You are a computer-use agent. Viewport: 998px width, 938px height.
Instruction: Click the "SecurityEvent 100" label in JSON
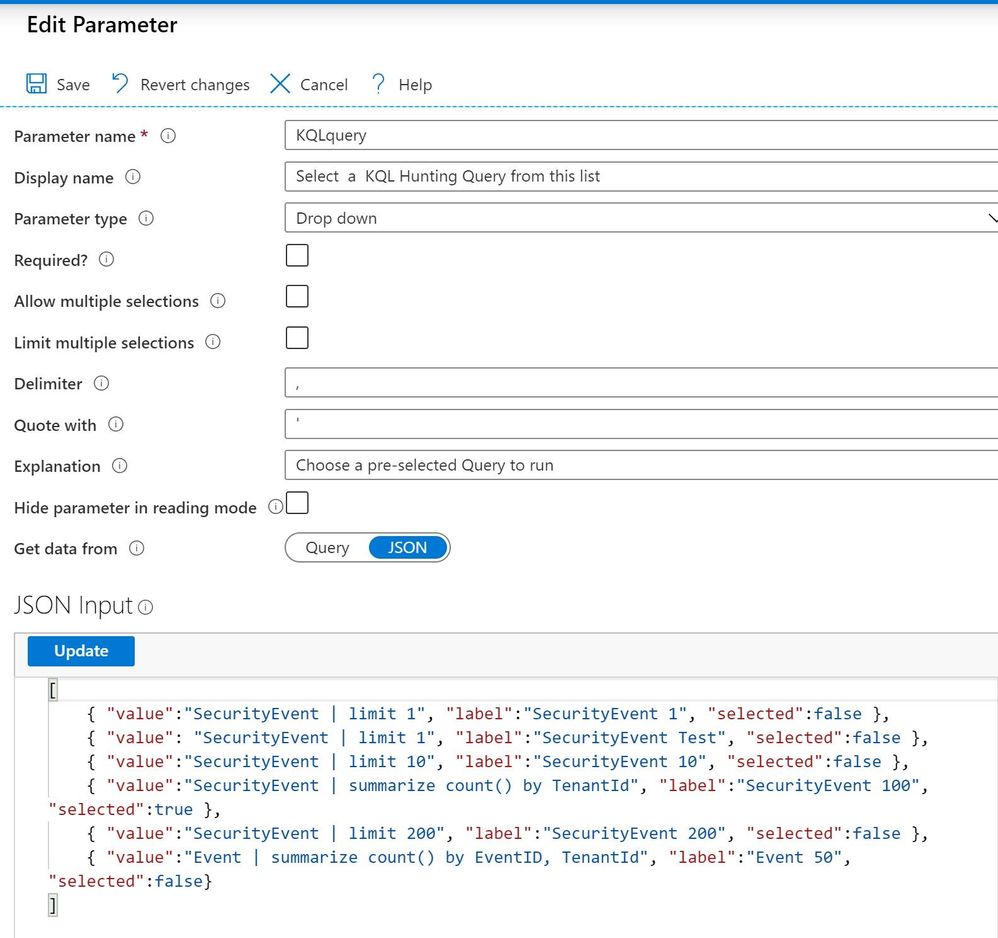click(x=827, y=785)
